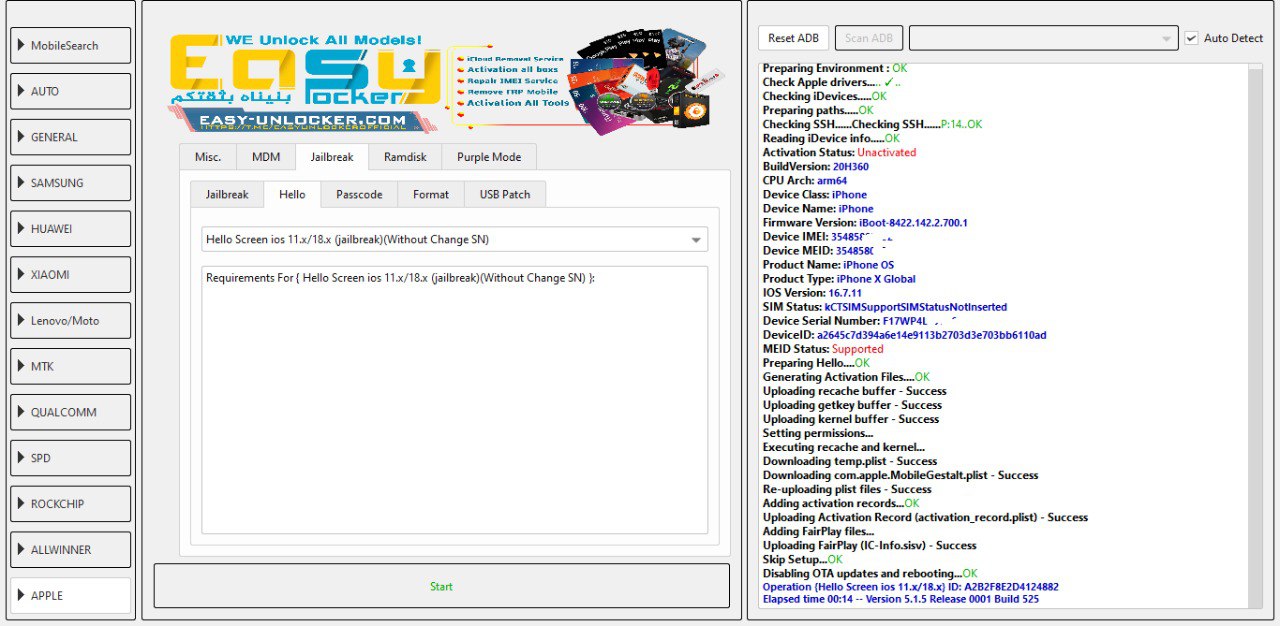The height and width of the screenshot is (626, 1280).
Task: Click the 'Device Name: iPhone' log line
Action: [x=817, y=209]
